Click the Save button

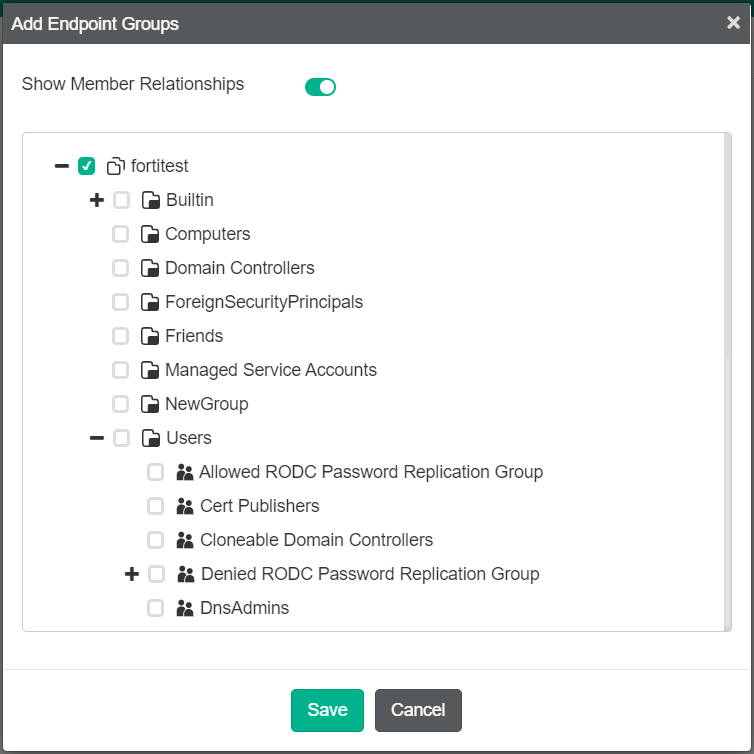click(x=327, y=710)
